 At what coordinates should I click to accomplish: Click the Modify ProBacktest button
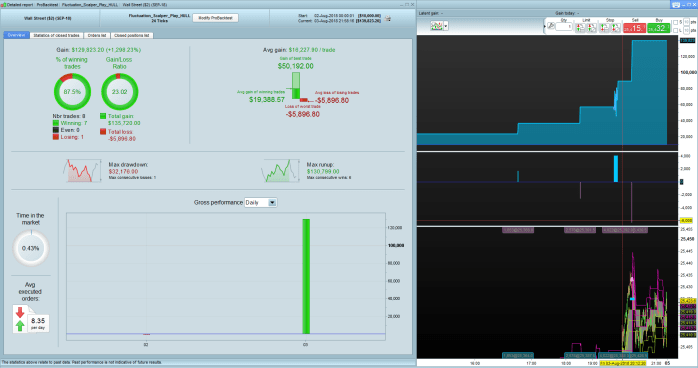[215, 18]
